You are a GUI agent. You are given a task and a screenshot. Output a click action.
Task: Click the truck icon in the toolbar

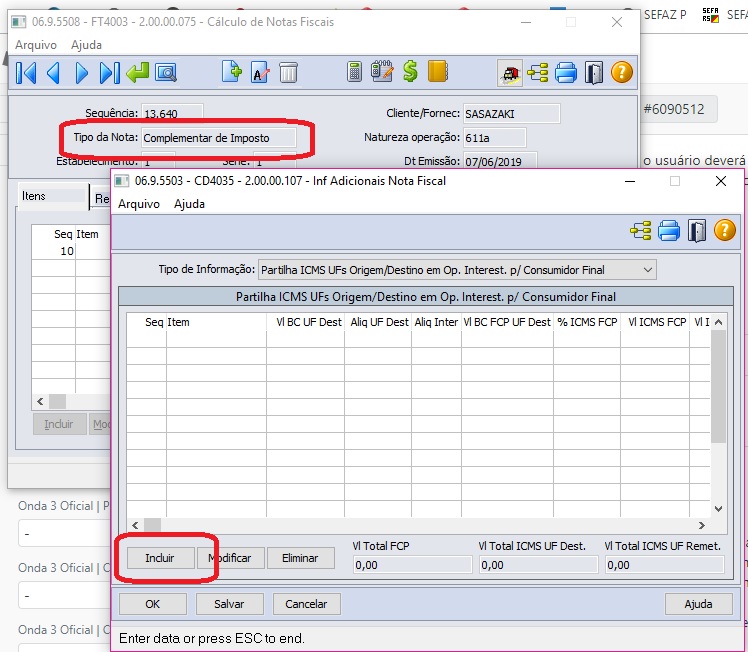click(x=510, y=72)
